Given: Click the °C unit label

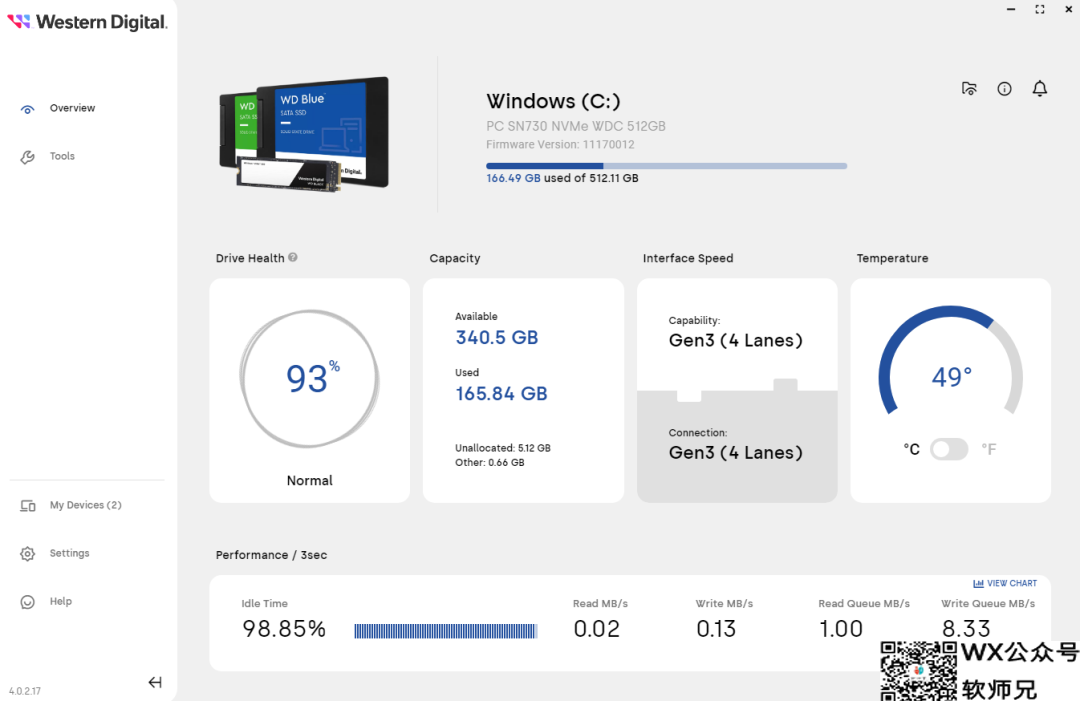Looking at the screenshot, I should 911,450.
